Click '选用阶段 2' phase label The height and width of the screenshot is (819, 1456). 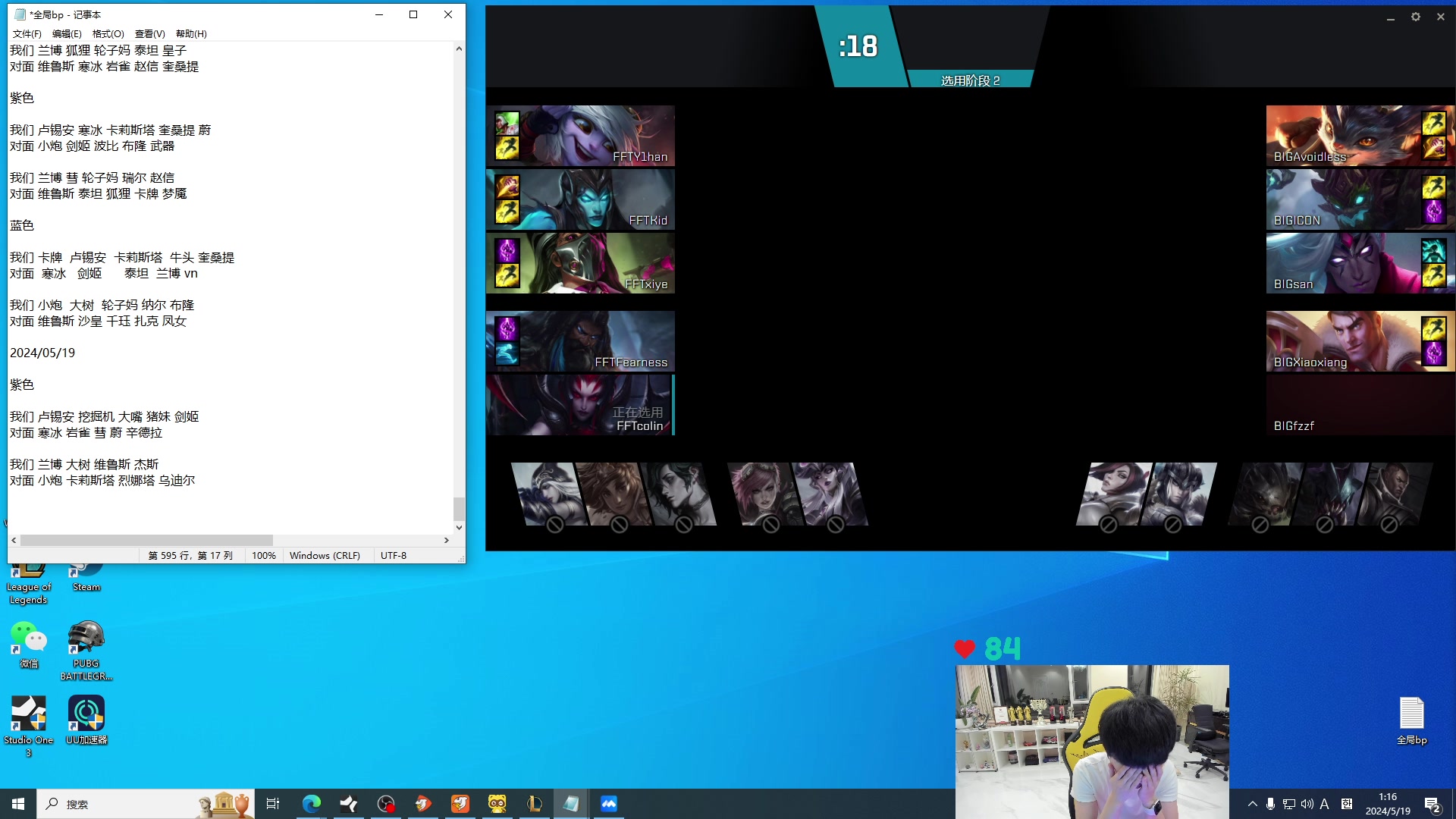click(x=970, y=80)
